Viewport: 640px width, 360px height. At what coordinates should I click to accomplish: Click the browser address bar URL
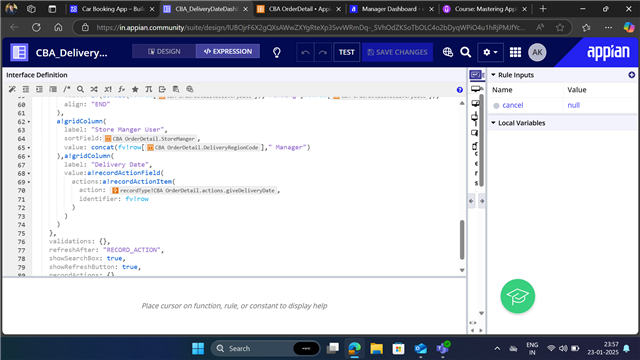310,27
